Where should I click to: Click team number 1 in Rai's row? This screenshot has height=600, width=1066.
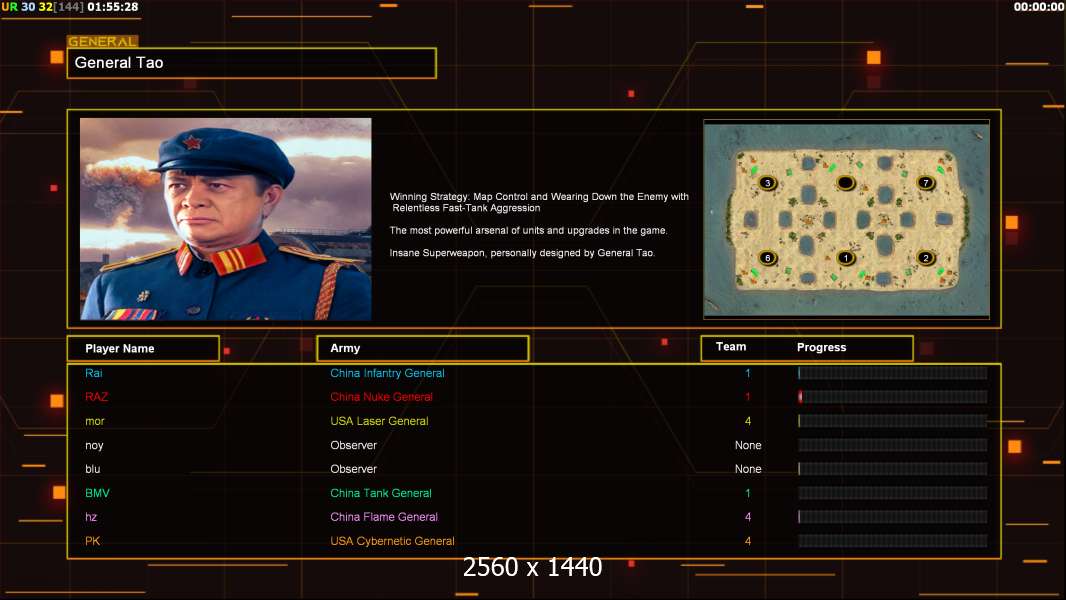click(x=748, y=373)
